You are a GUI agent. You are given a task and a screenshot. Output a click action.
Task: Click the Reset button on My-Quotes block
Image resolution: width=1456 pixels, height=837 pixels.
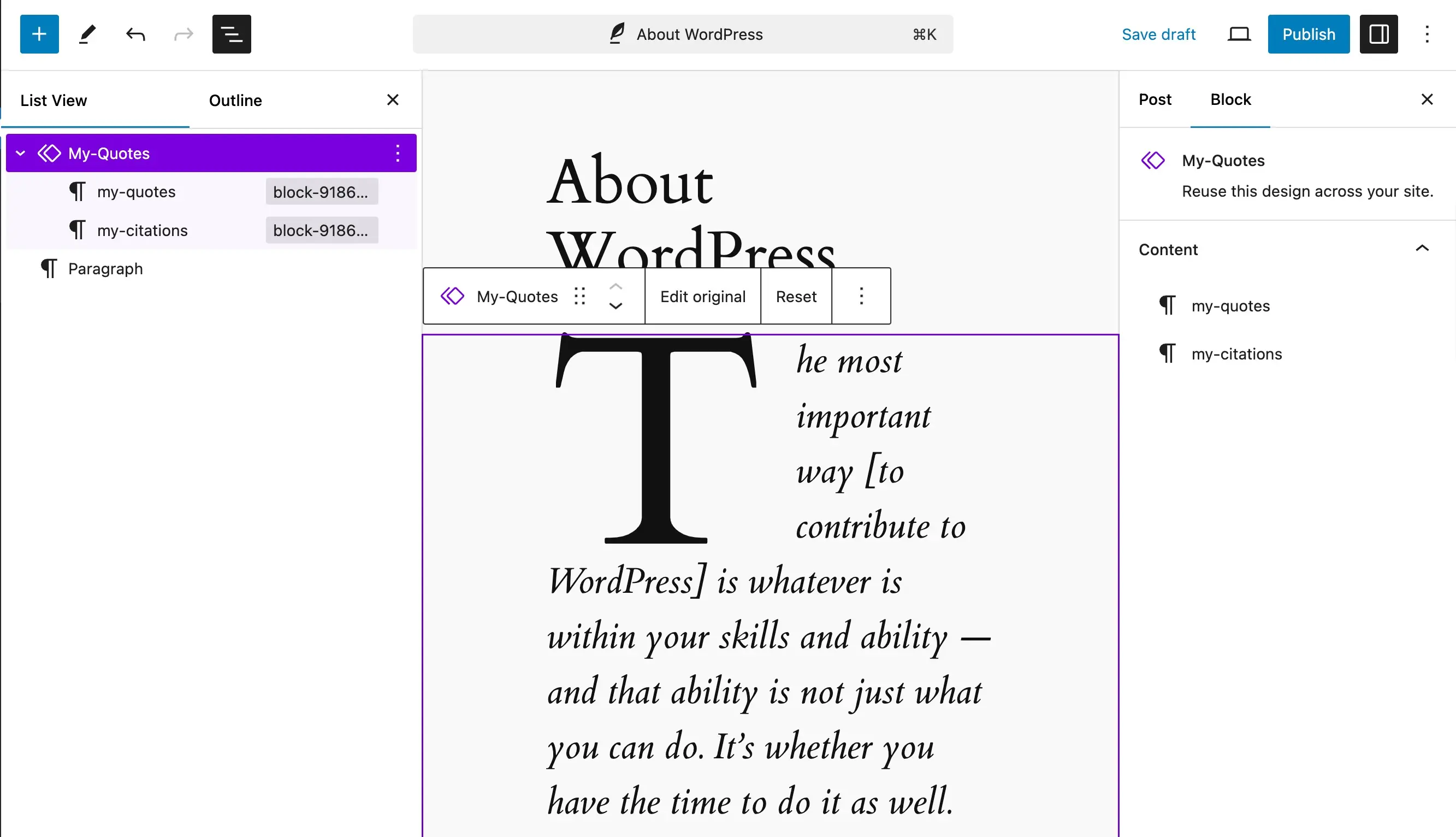coord(796,296)
